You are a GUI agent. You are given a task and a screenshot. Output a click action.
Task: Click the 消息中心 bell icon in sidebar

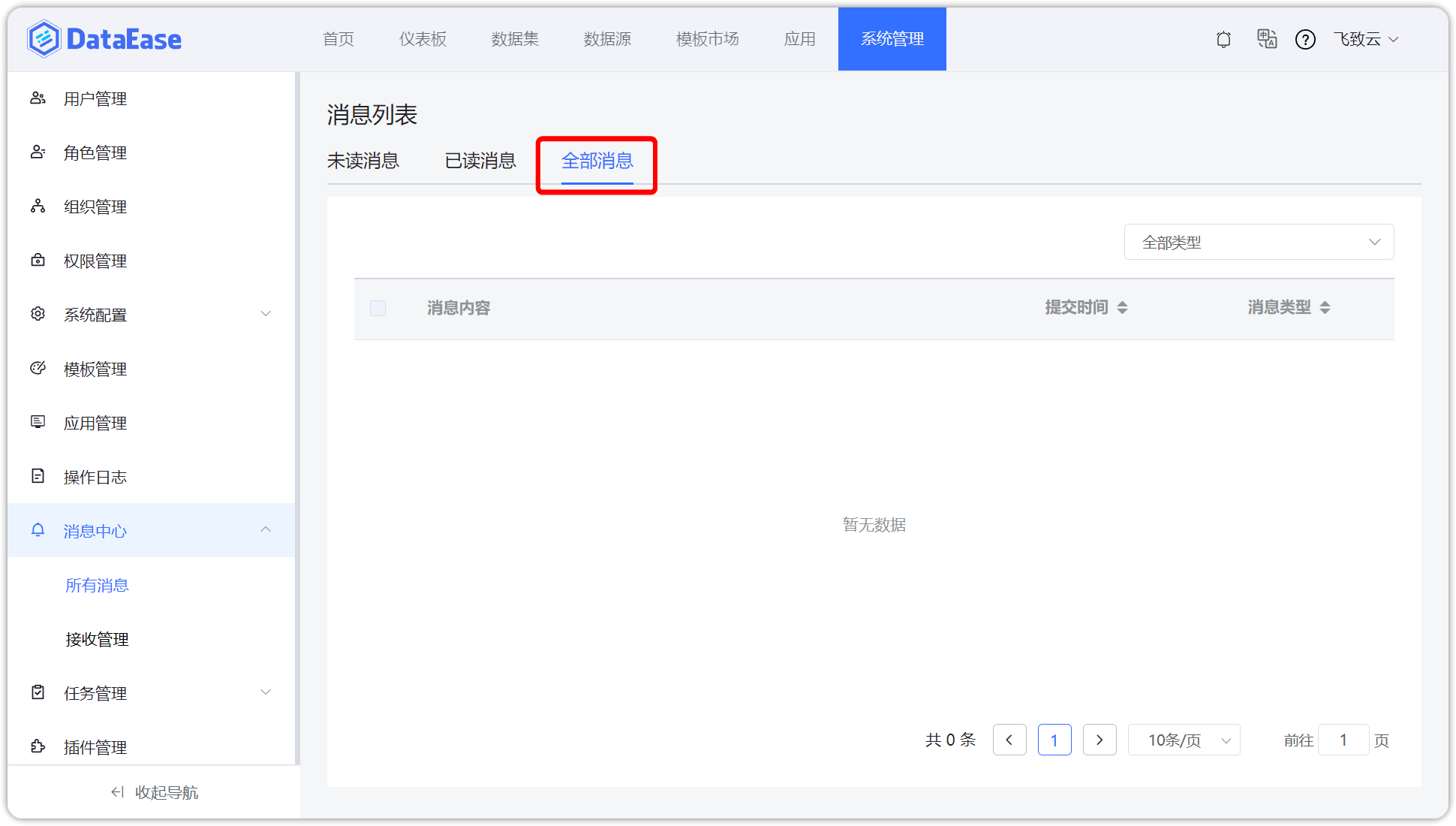click(38, 530)
